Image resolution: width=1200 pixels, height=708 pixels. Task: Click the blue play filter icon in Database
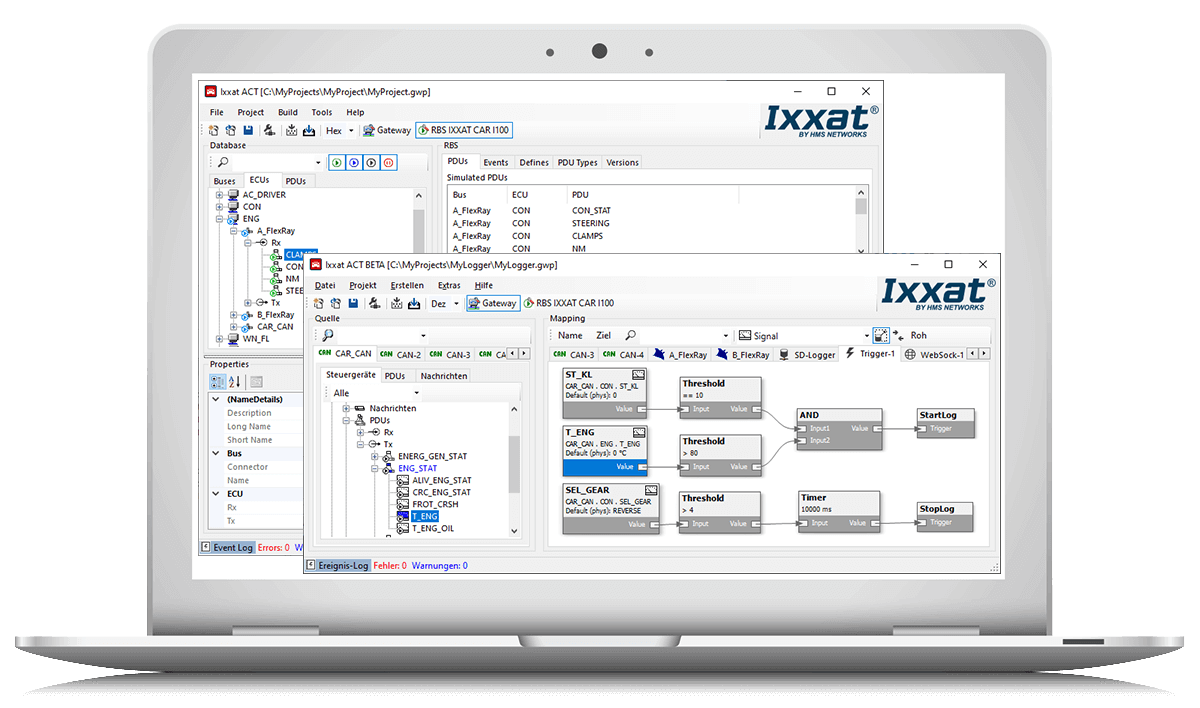(354, 162)
